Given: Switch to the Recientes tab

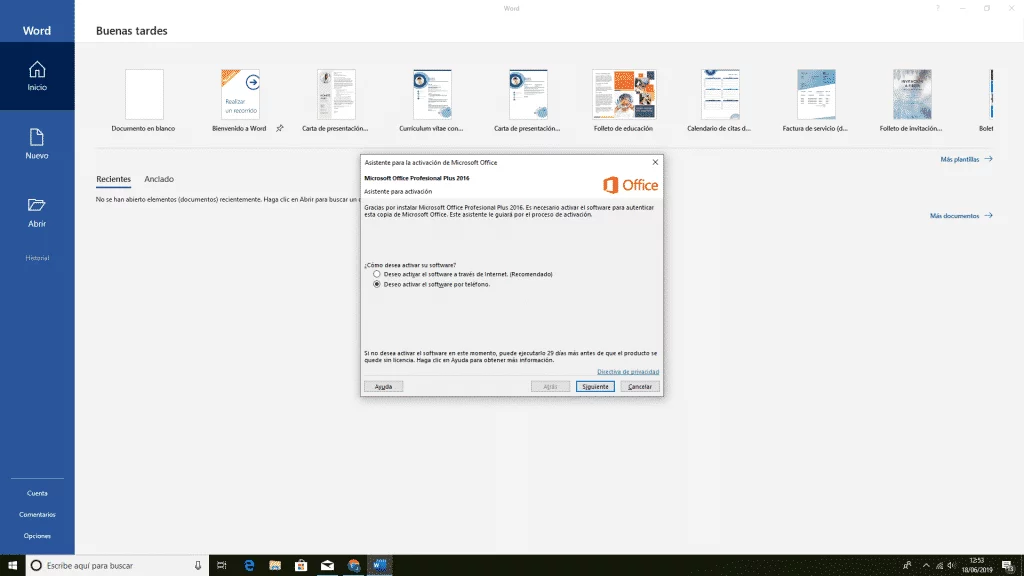Looking at the screenshot, I should (x=112, y=179).
